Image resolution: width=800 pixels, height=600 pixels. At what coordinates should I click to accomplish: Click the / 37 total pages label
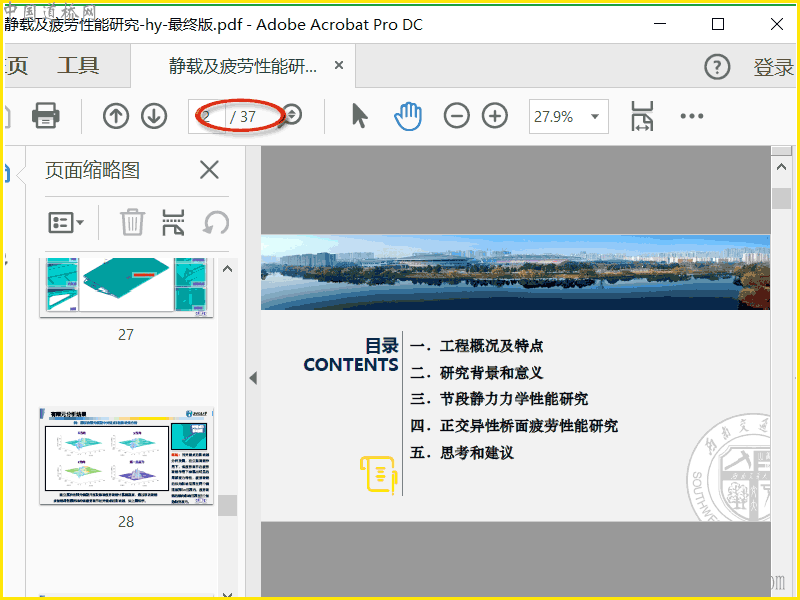point(243,116)
